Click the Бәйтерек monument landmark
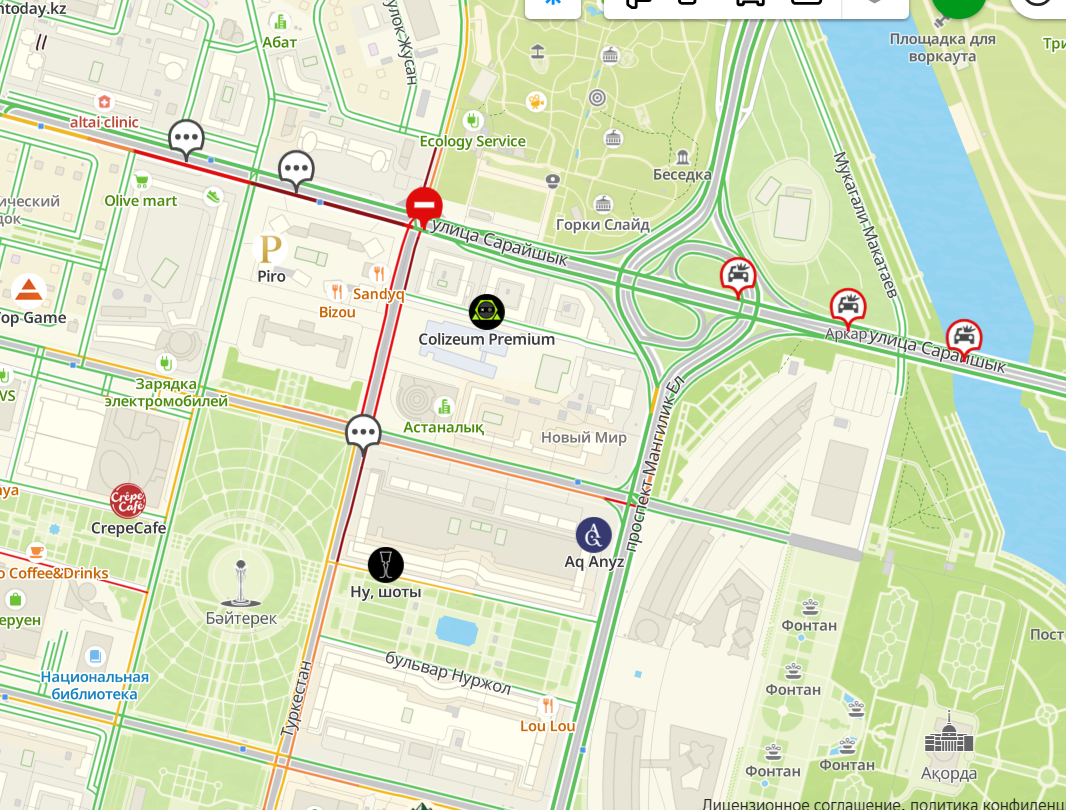 [x=241, y=584]
